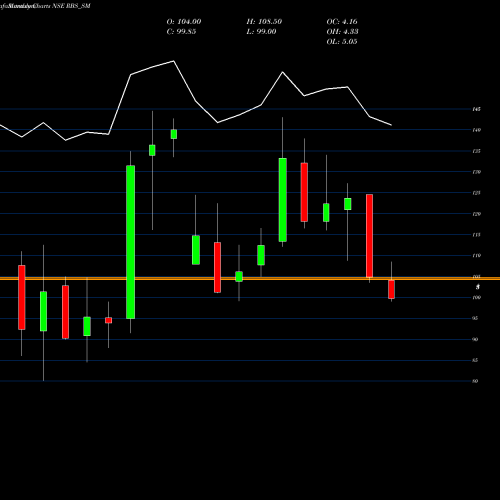
Task: Click the open price value O: 104.00
Action: coord(184,22)
